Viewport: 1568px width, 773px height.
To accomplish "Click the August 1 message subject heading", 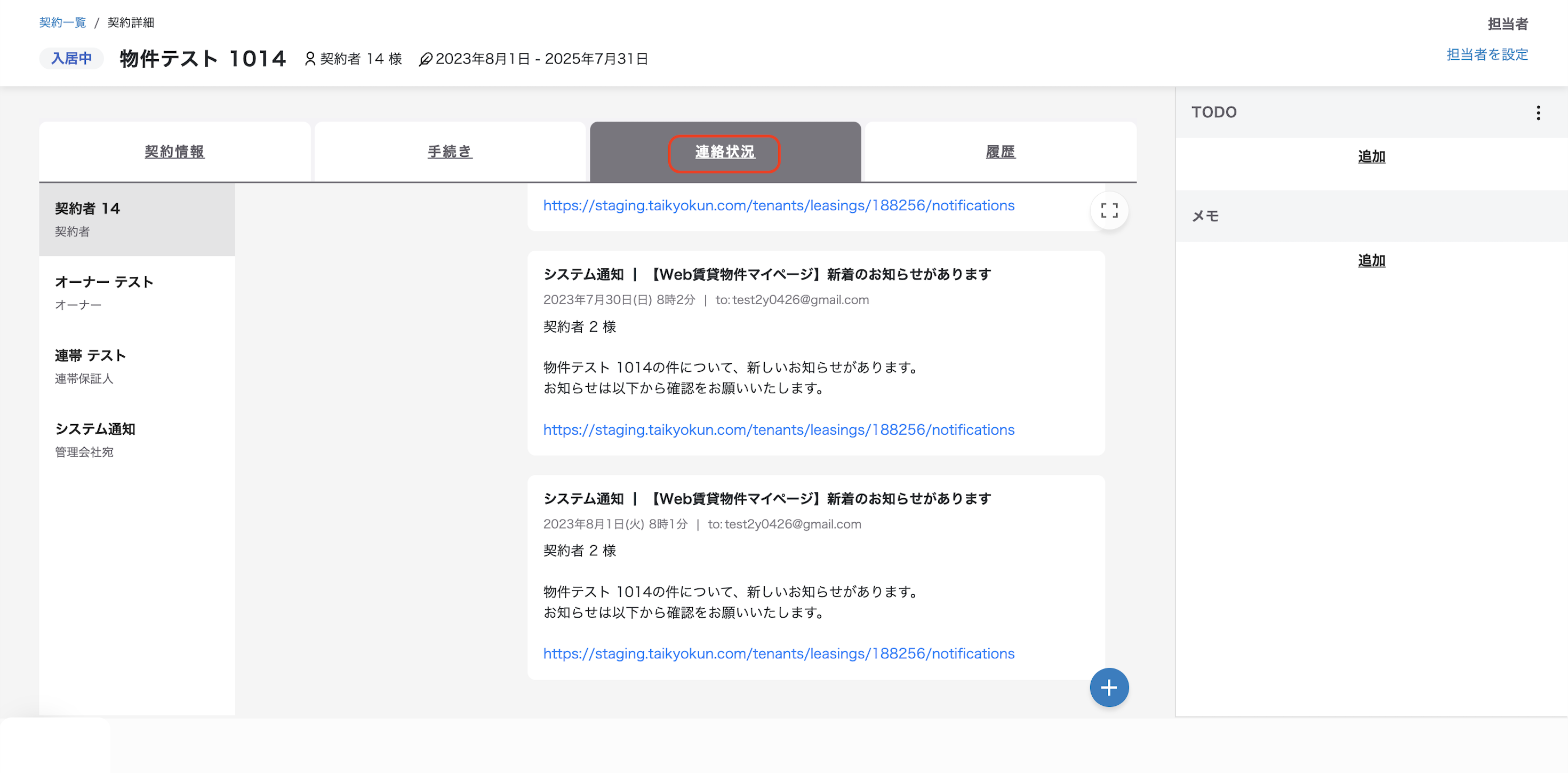I will click(767, 498).
